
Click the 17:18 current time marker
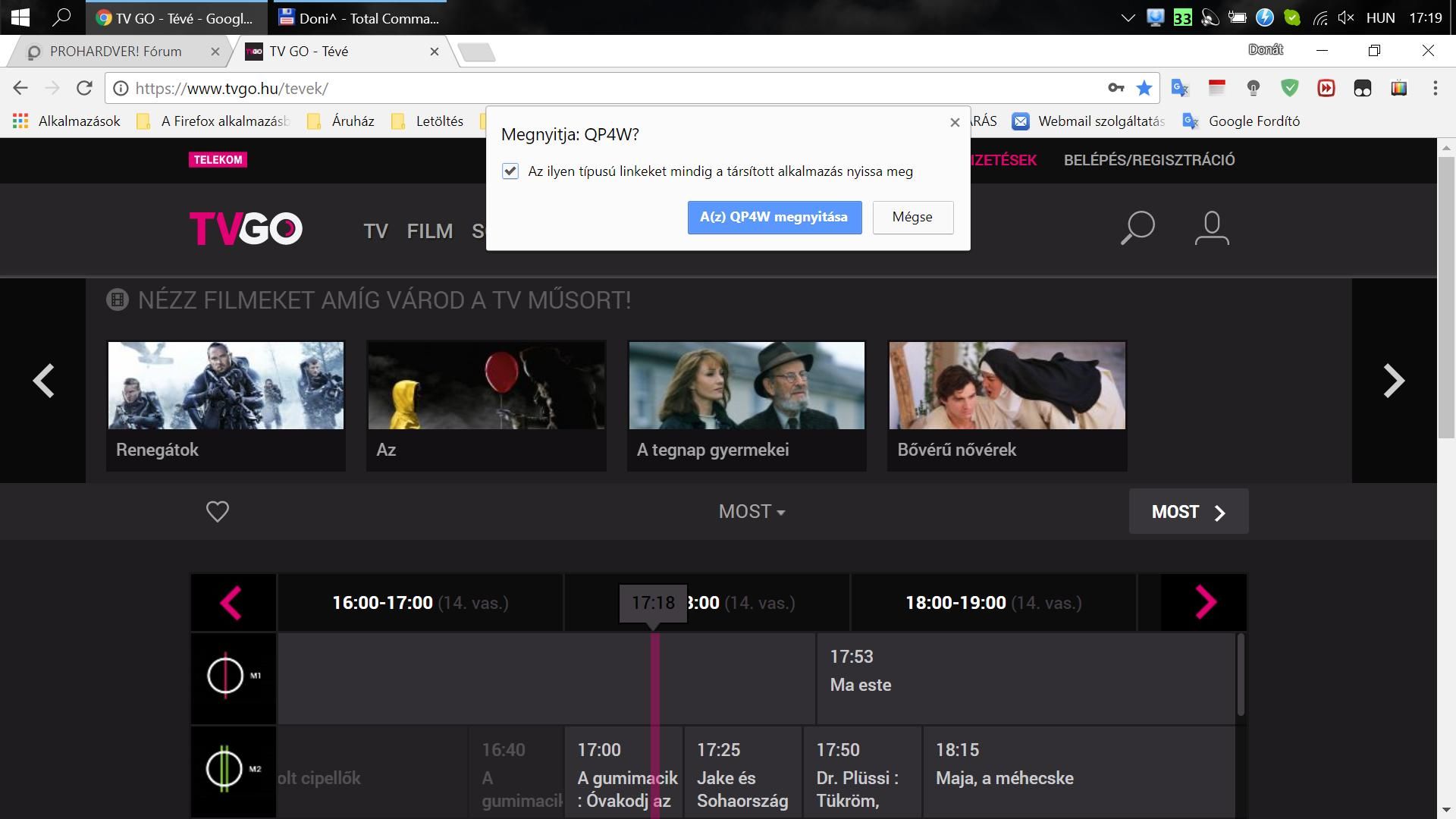point(653,603)
